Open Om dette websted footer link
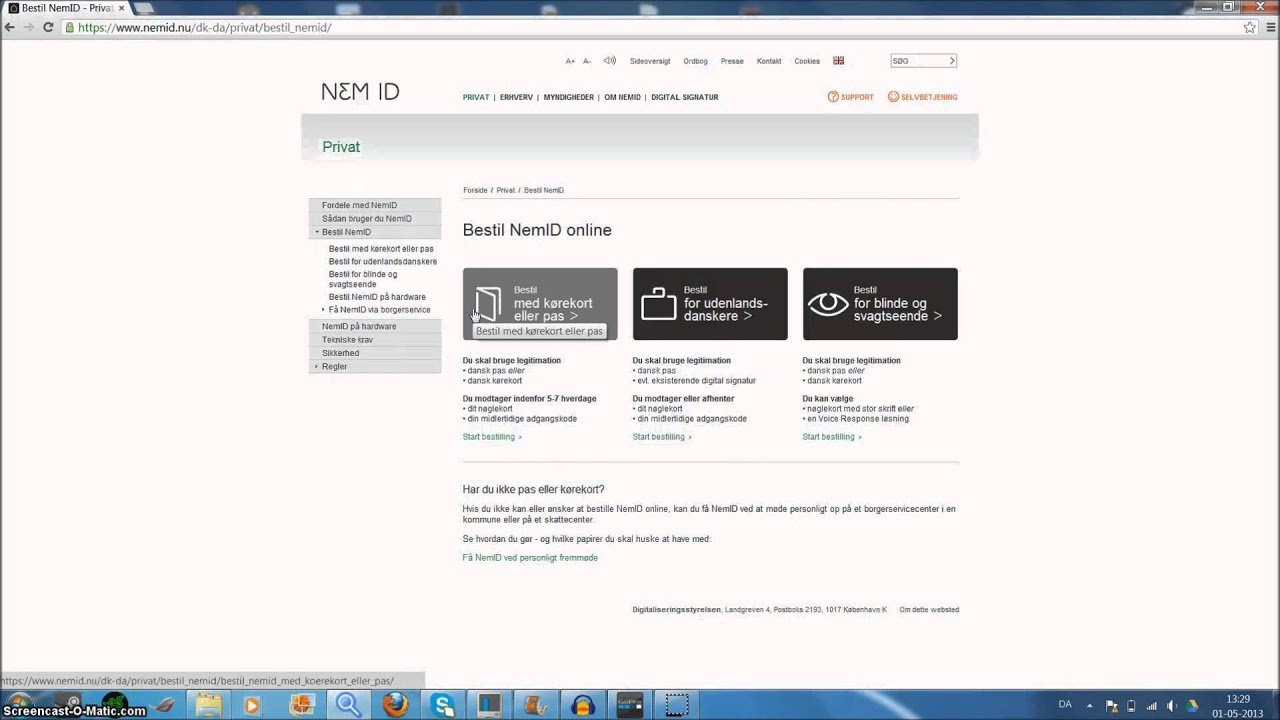This screenshot has width=1280, height=720. point(929,610)
